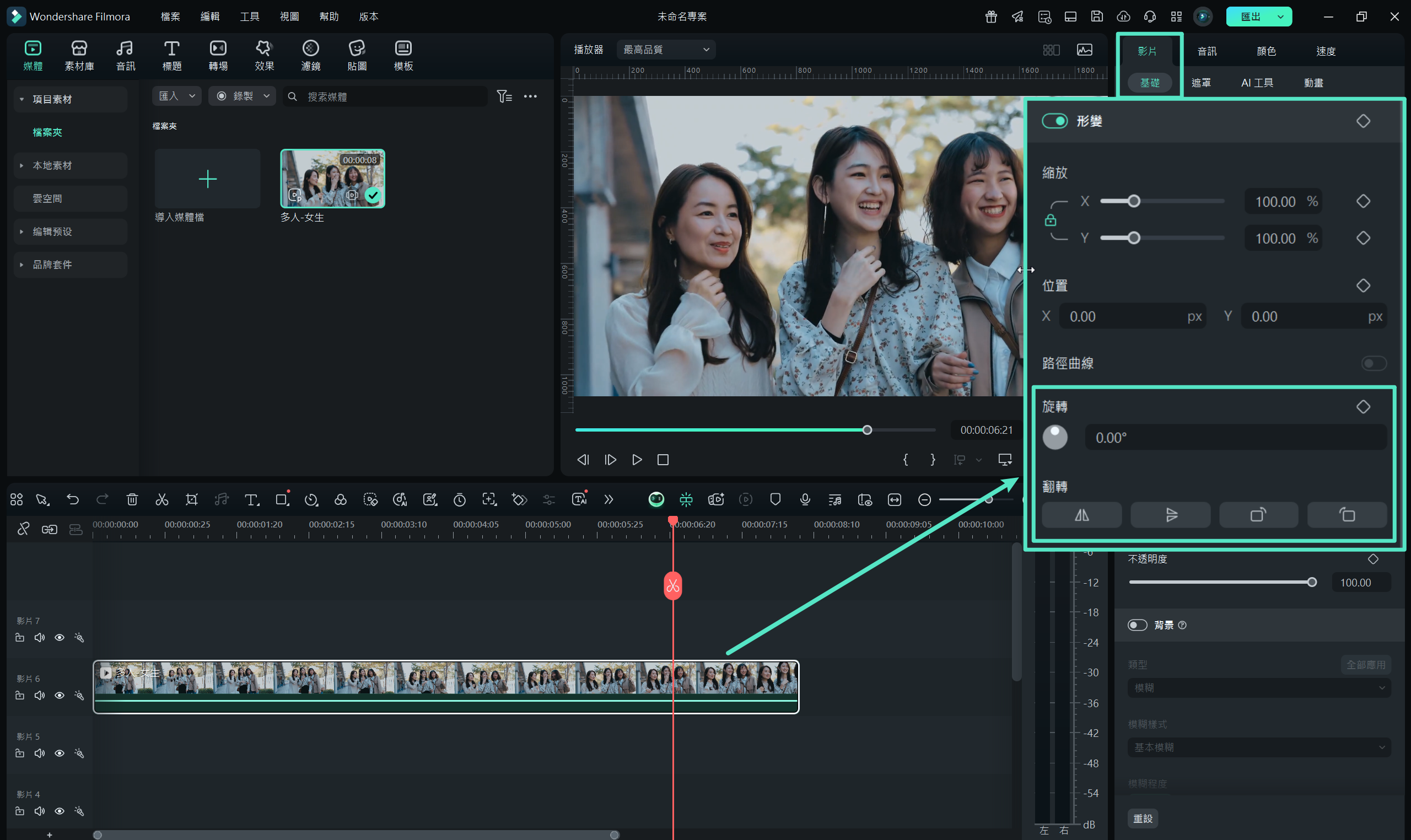Viewport: 1411px width, 840px height.
Task: Switch to the 顏色 properties tab
Action: point(1266,51)
